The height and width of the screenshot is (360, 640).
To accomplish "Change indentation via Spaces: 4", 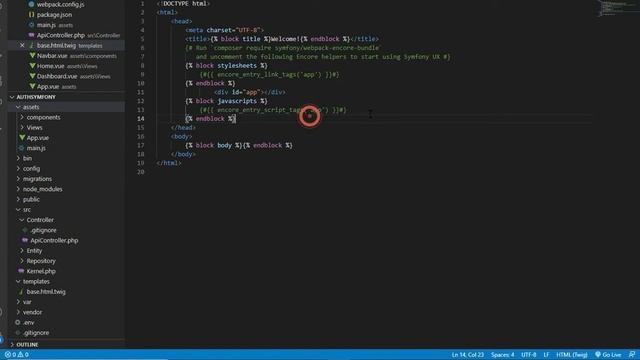I will coord(502,355).
